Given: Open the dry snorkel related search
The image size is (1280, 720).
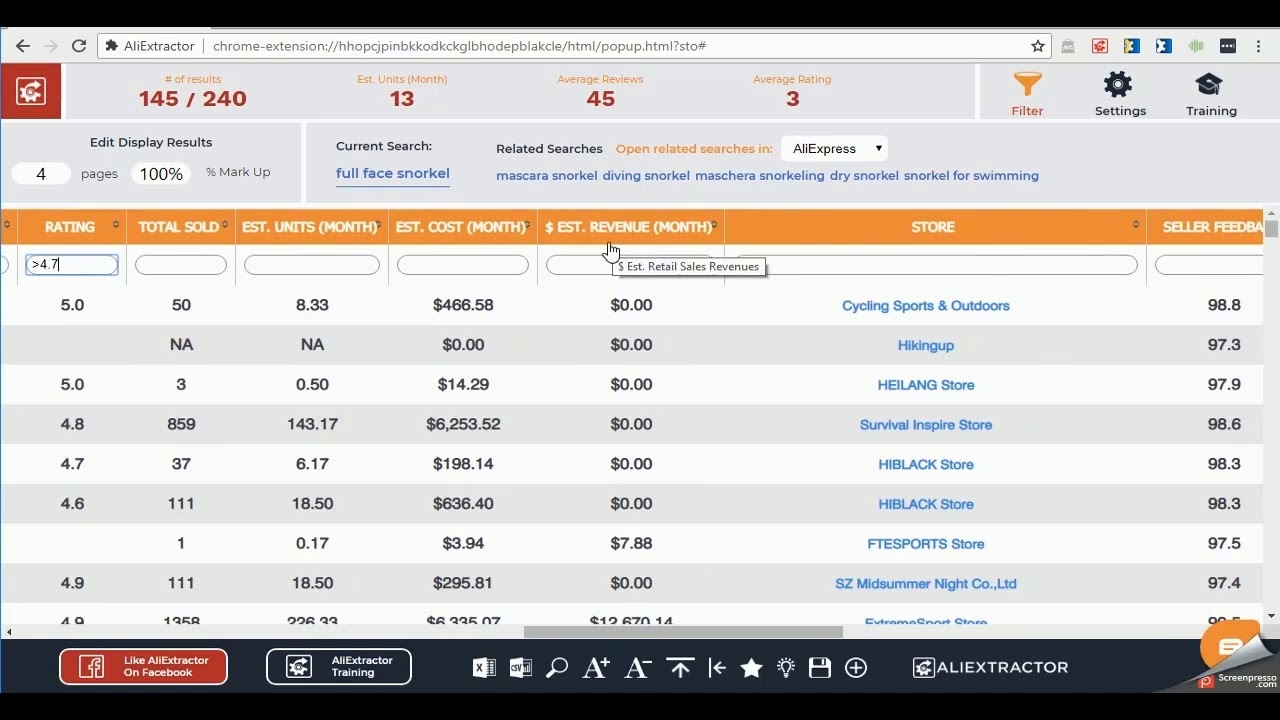Looking at the screenshot, I should click(x=864, y=176).
